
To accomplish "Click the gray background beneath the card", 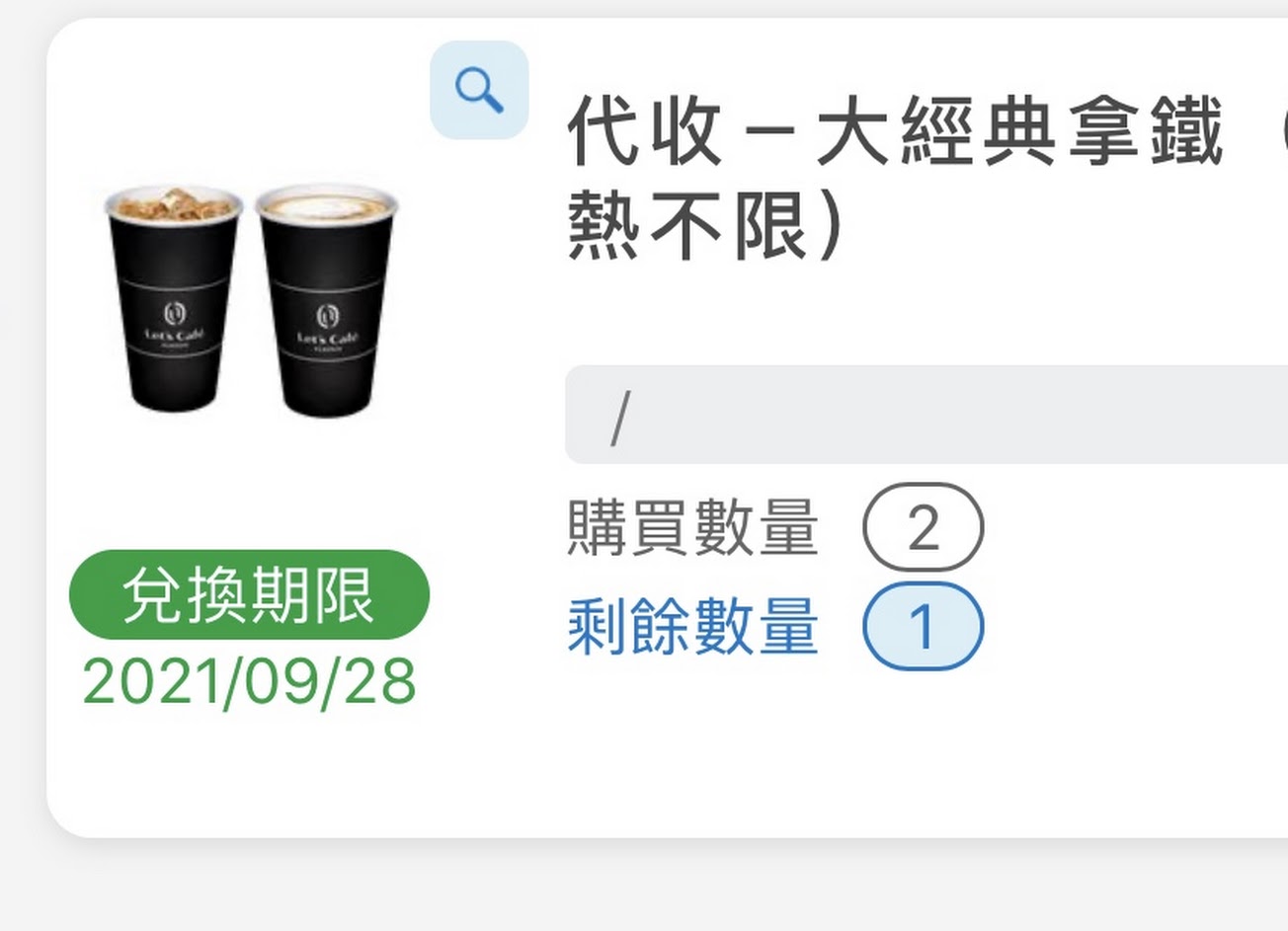I will tap(642, 887).
